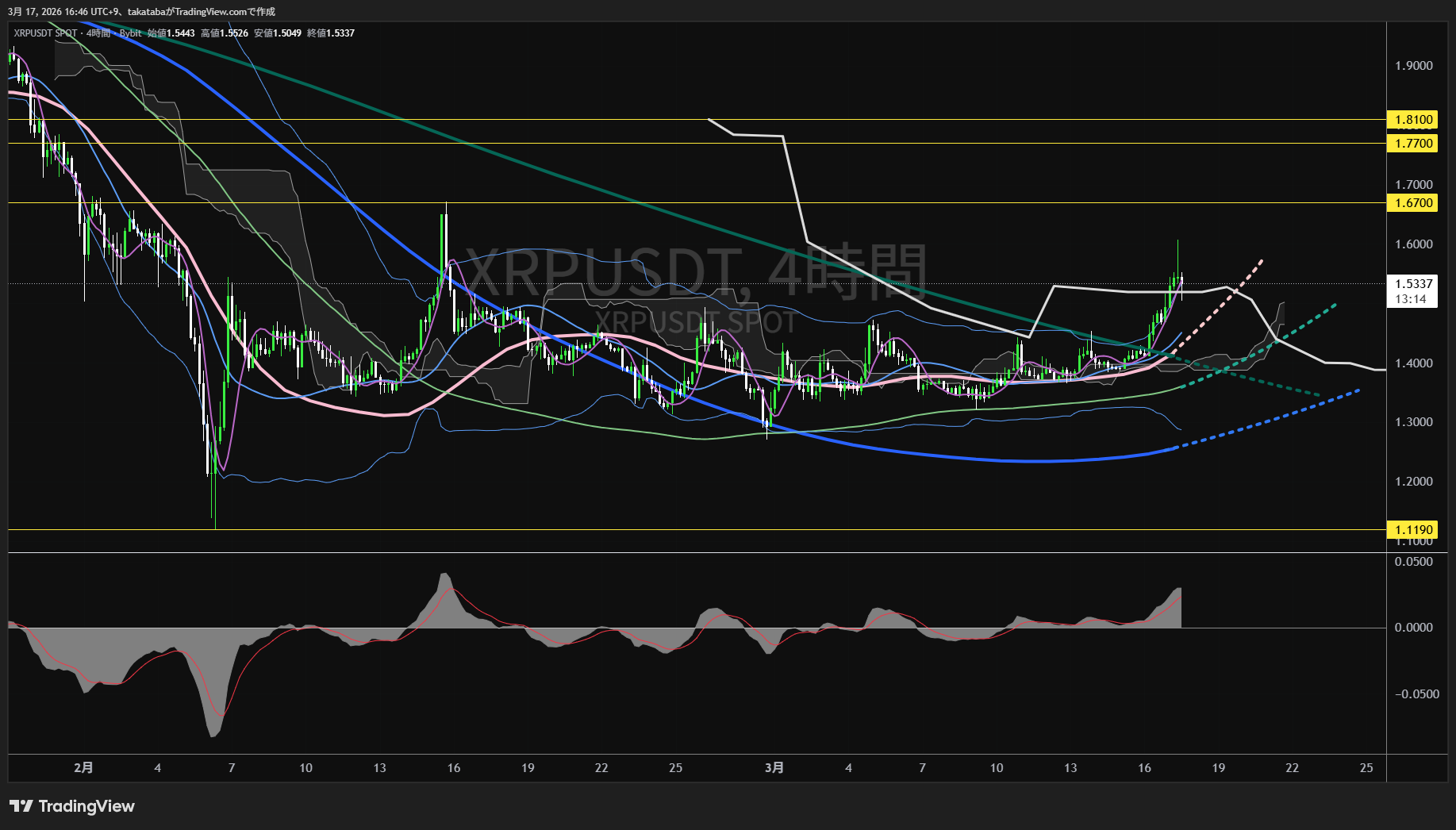Click the 1.9000 price axis tick
1456x830 pixels.
1413,66
